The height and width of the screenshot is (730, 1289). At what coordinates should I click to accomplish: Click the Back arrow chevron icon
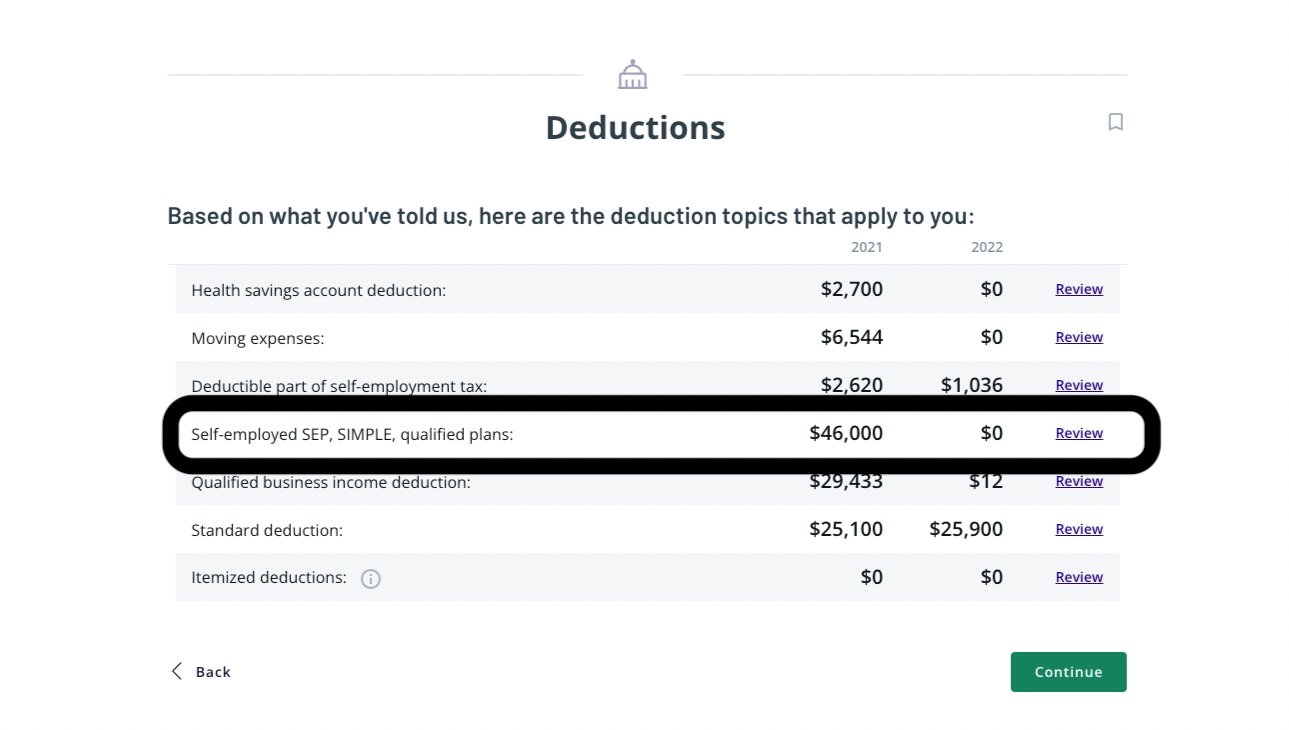pos(177,671)
